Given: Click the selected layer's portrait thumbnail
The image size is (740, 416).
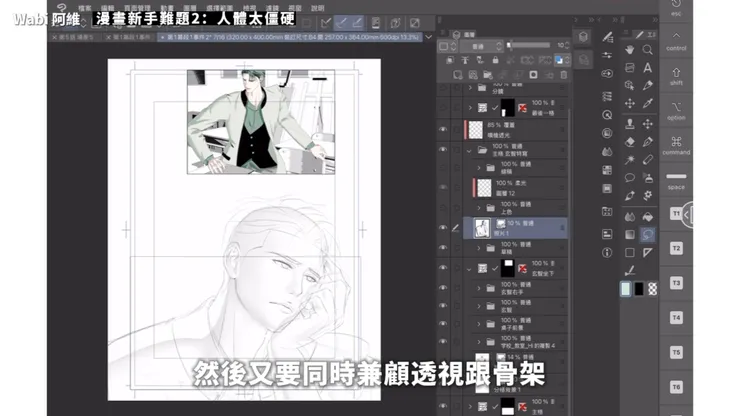Looking at the screenshot, I should (482, 228).
